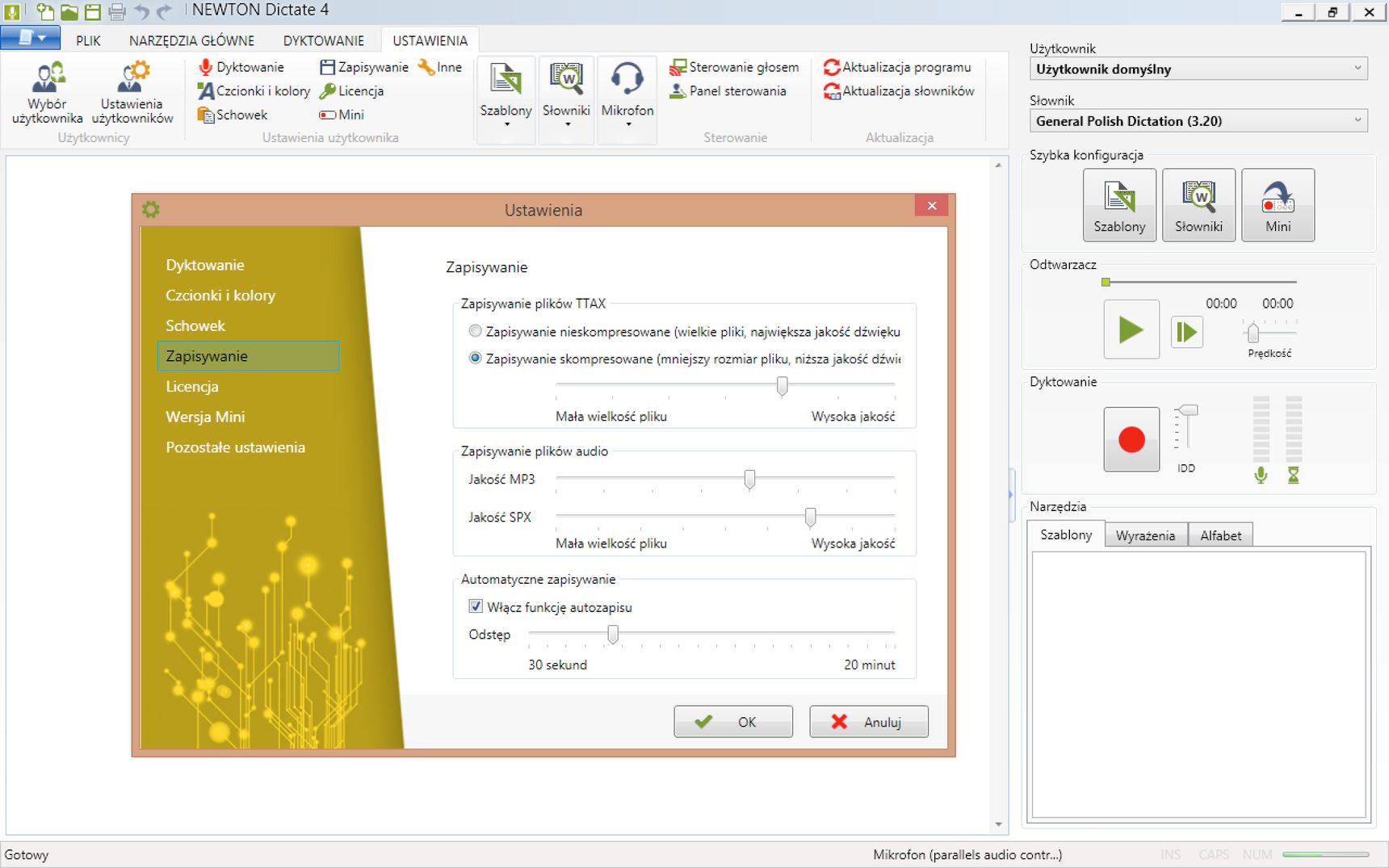
Task: Expand Słowniki ribbon dropdown
Action: coord(567,125)
